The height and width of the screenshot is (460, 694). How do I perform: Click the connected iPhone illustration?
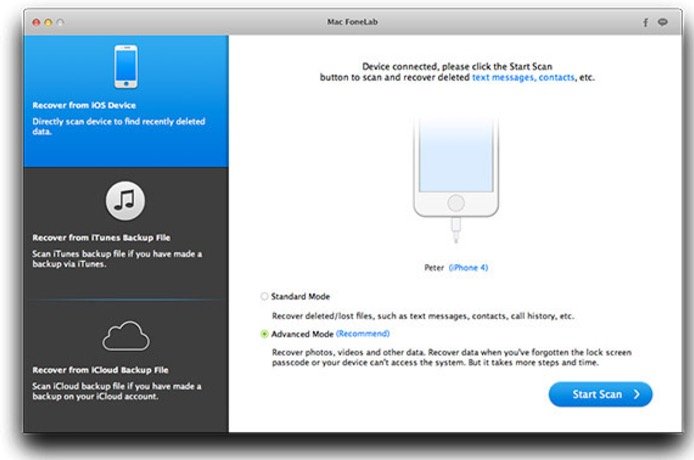456,179
